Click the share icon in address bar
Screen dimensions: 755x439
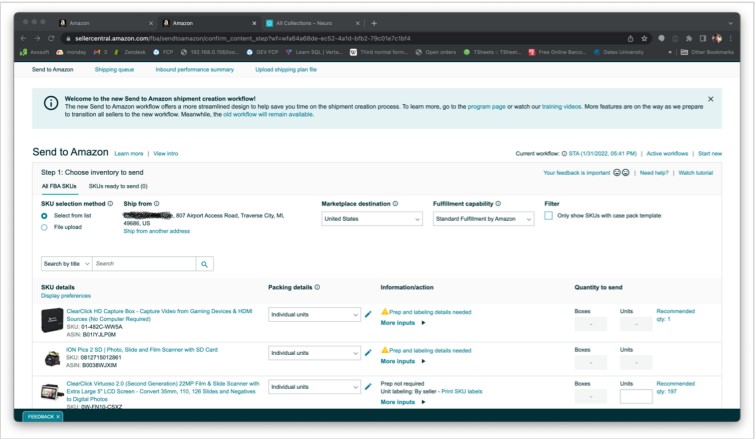[x=630, y=38]
